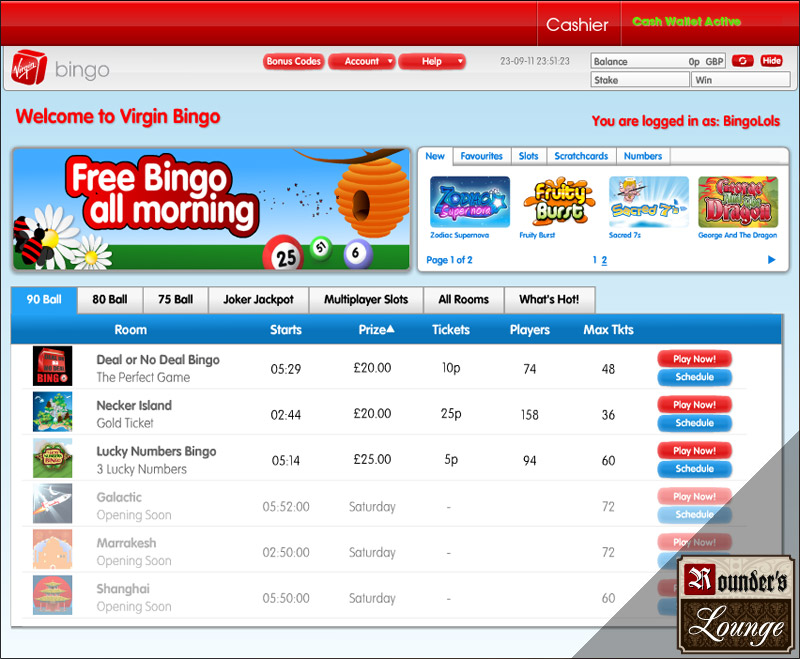Select the 80 Ball tab
The image size is (800, 659).
(x=110, y=299)
